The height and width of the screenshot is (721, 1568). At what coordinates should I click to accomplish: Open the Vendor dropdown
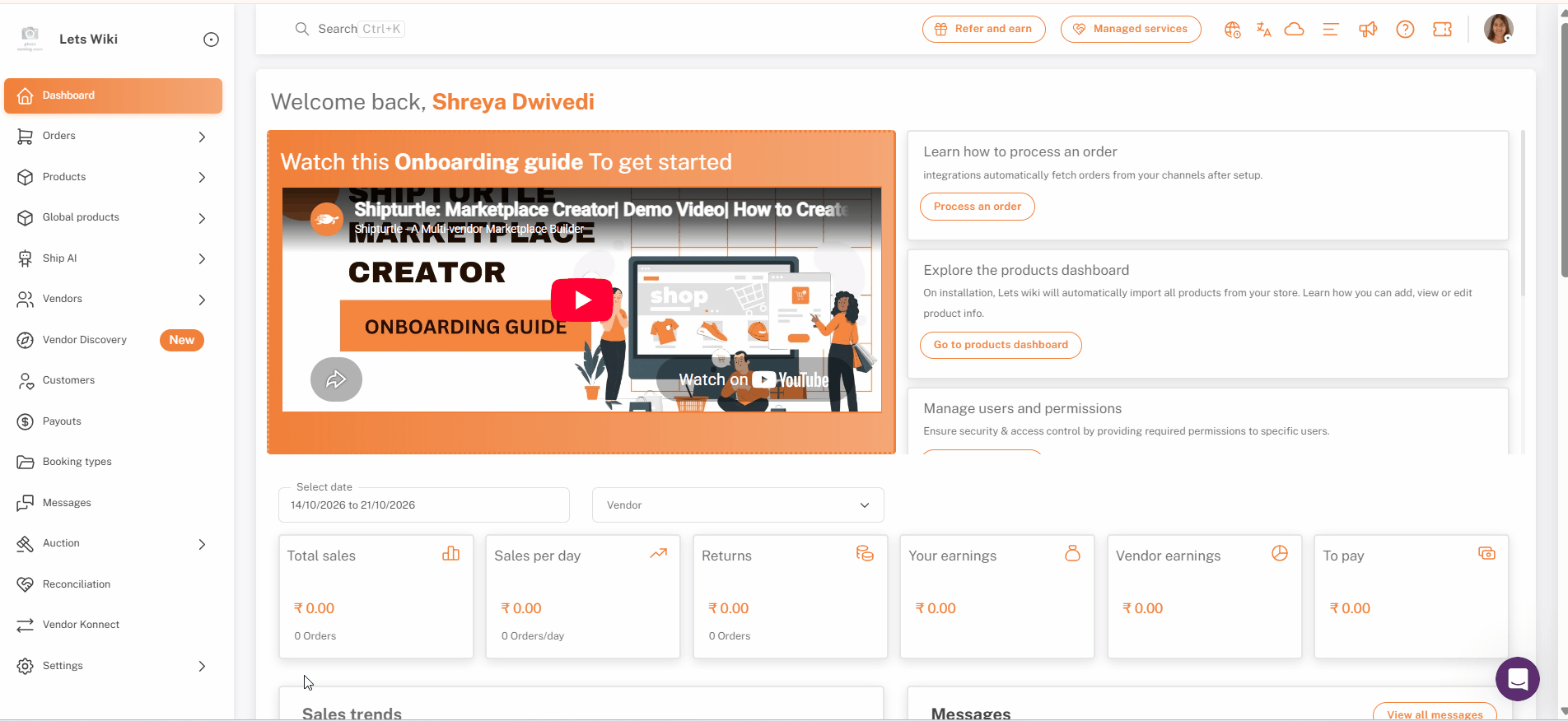(x=738, y=505)
